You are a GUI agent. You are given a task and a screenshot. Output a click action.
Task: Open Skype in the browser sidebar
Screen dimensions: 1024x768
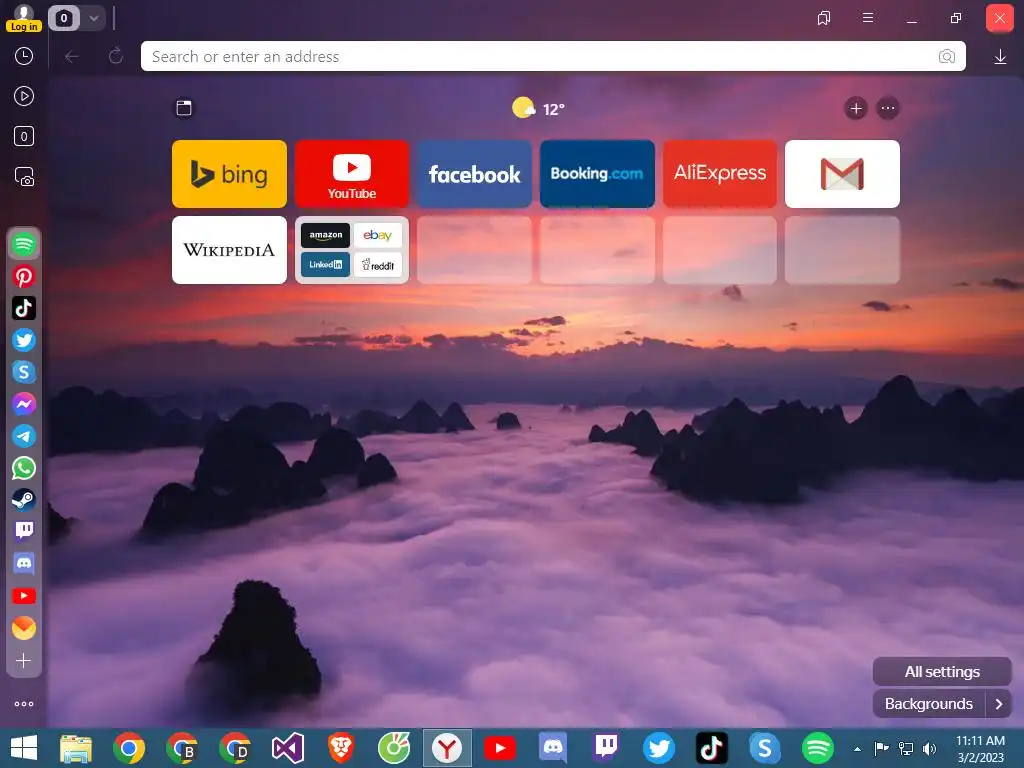click(x=24, y=372)
